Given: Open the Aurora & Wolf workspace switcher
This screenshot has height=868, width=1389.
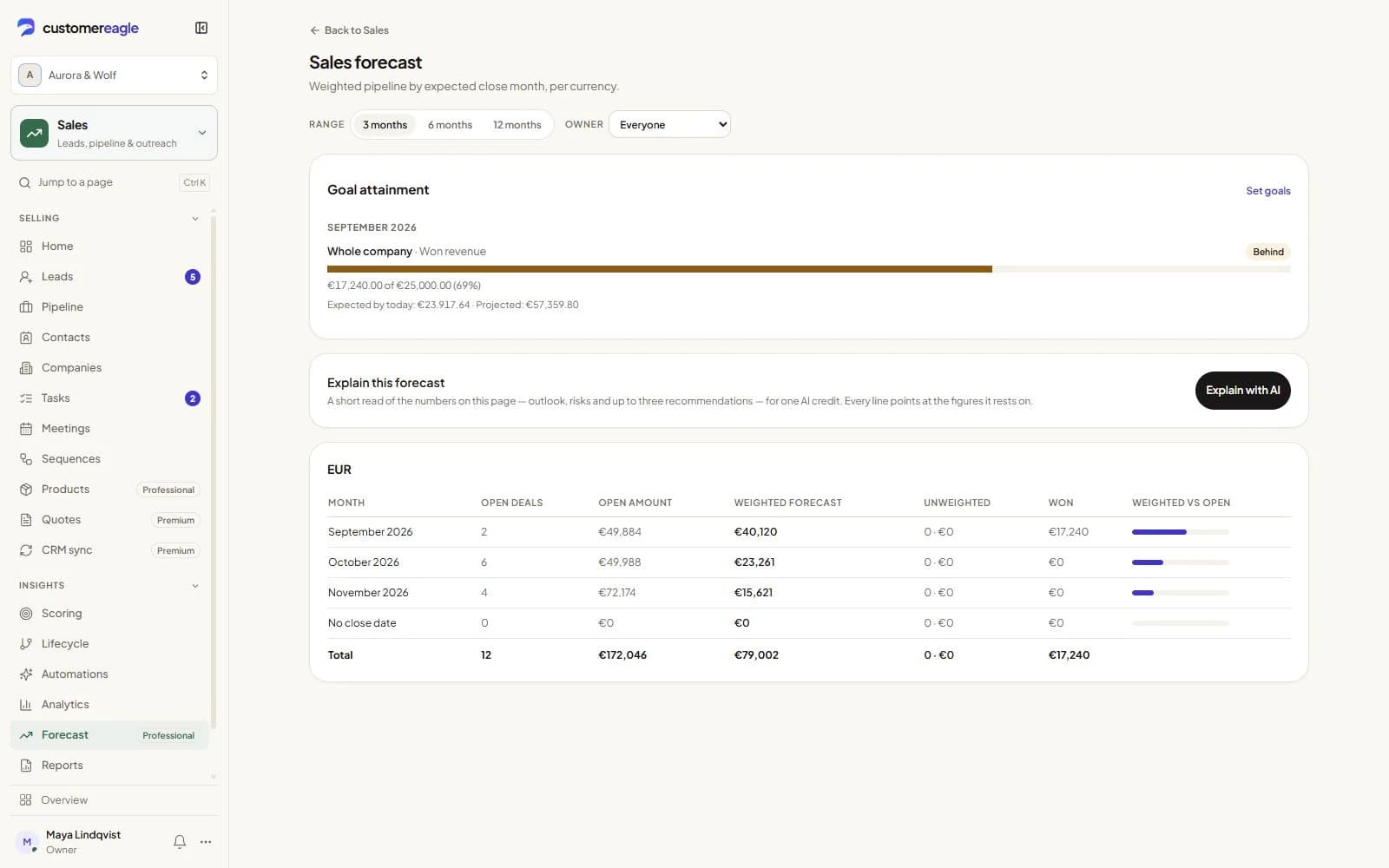Looking at the screenshot, I should (114, 75).
